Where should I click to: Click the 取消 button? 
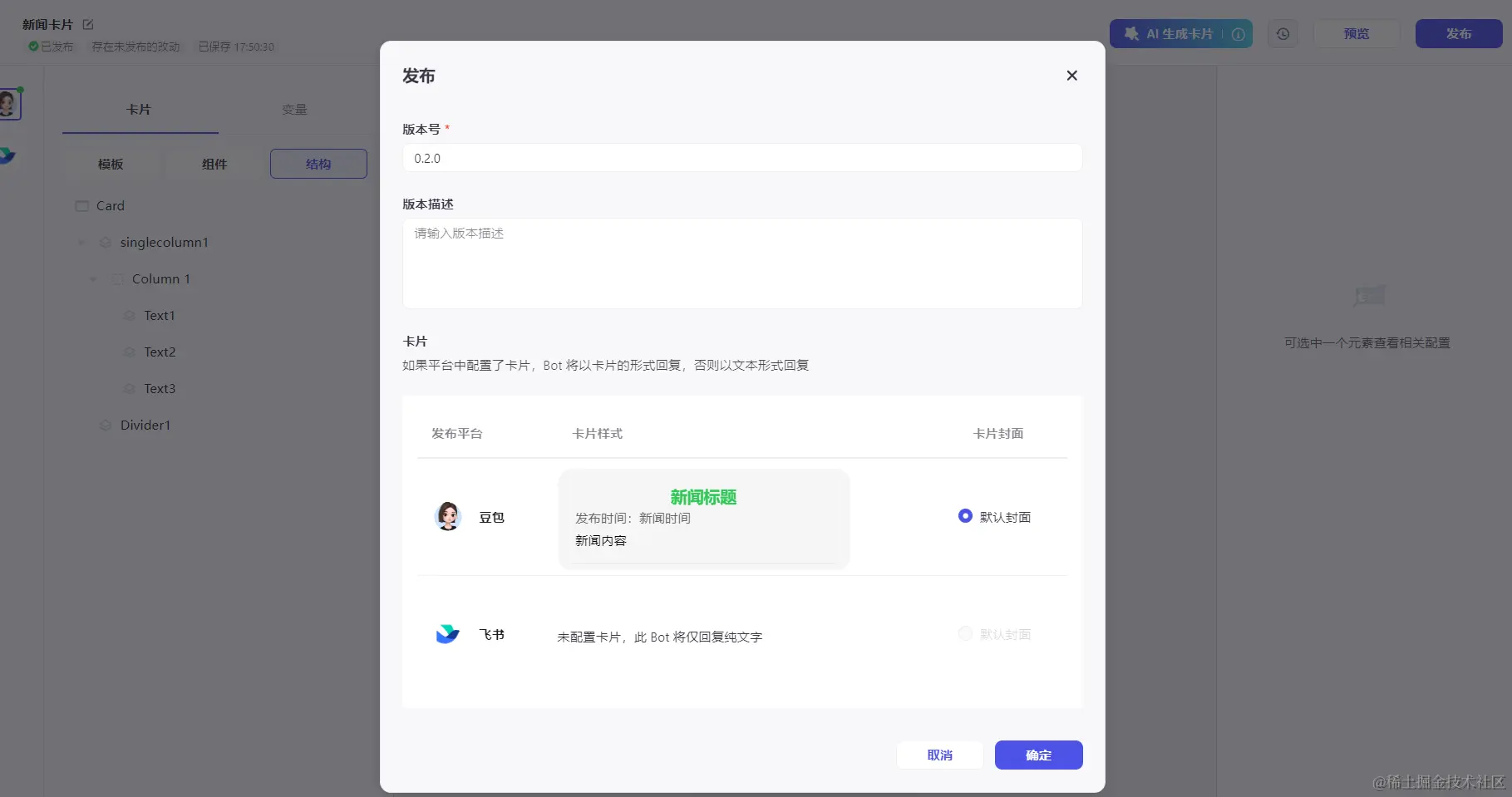click(x=939, y=755)
